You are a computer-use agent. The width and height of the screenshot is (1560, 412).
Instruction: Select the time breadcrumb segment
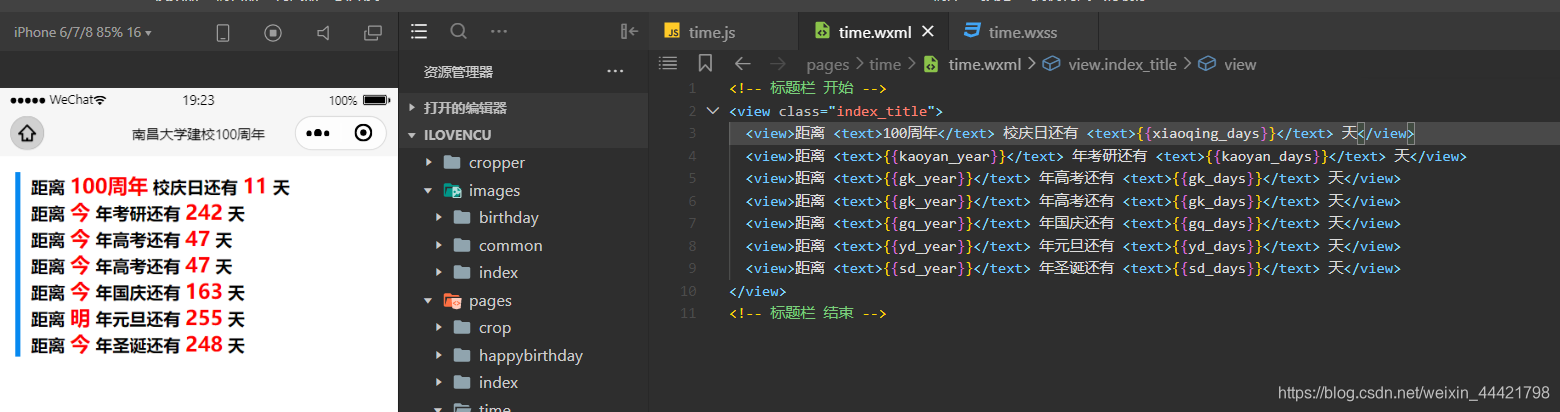[885, 64]
